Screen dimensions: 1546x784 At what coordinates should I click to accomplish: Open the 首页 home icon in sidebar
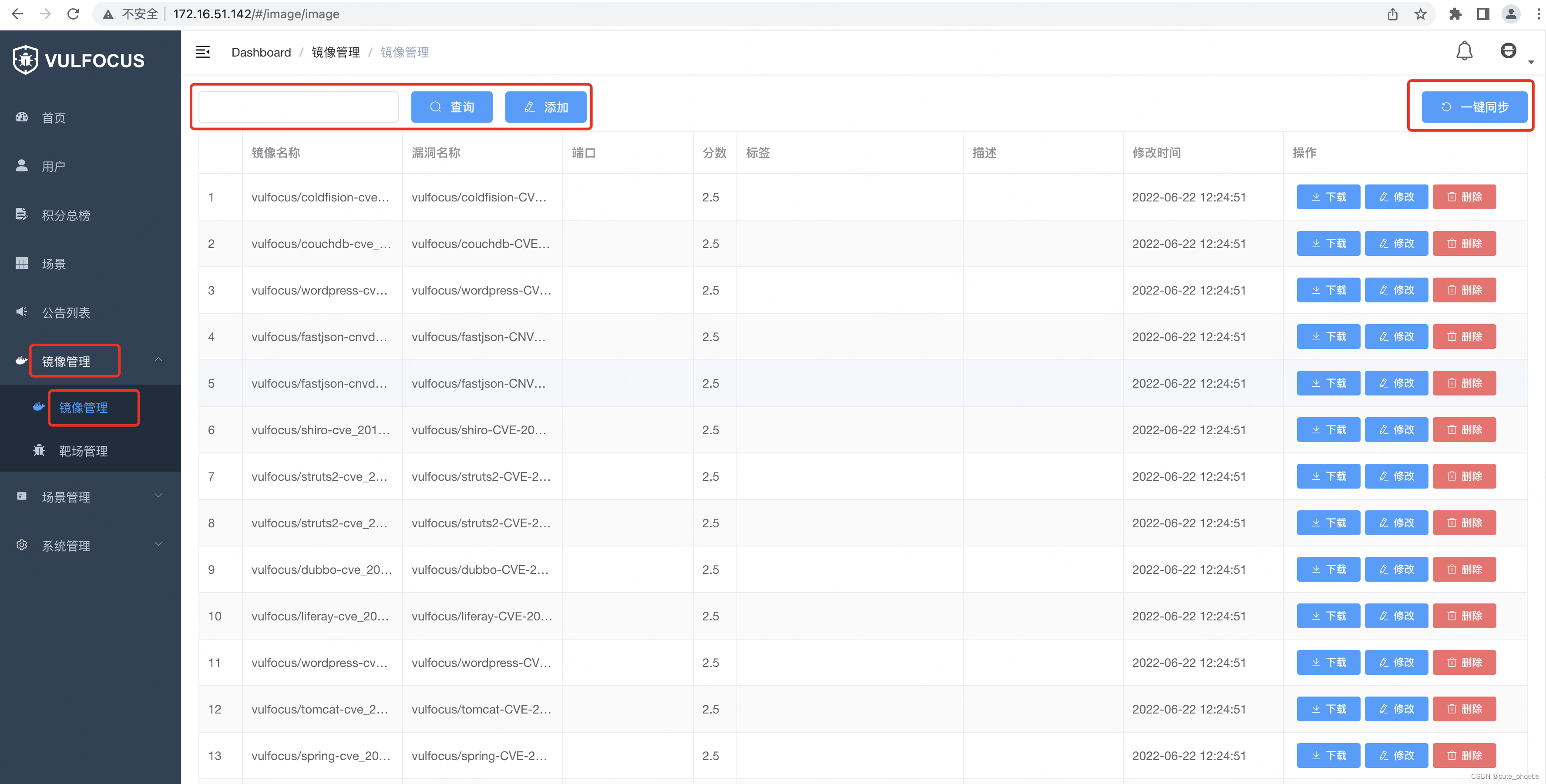(22, 117)
